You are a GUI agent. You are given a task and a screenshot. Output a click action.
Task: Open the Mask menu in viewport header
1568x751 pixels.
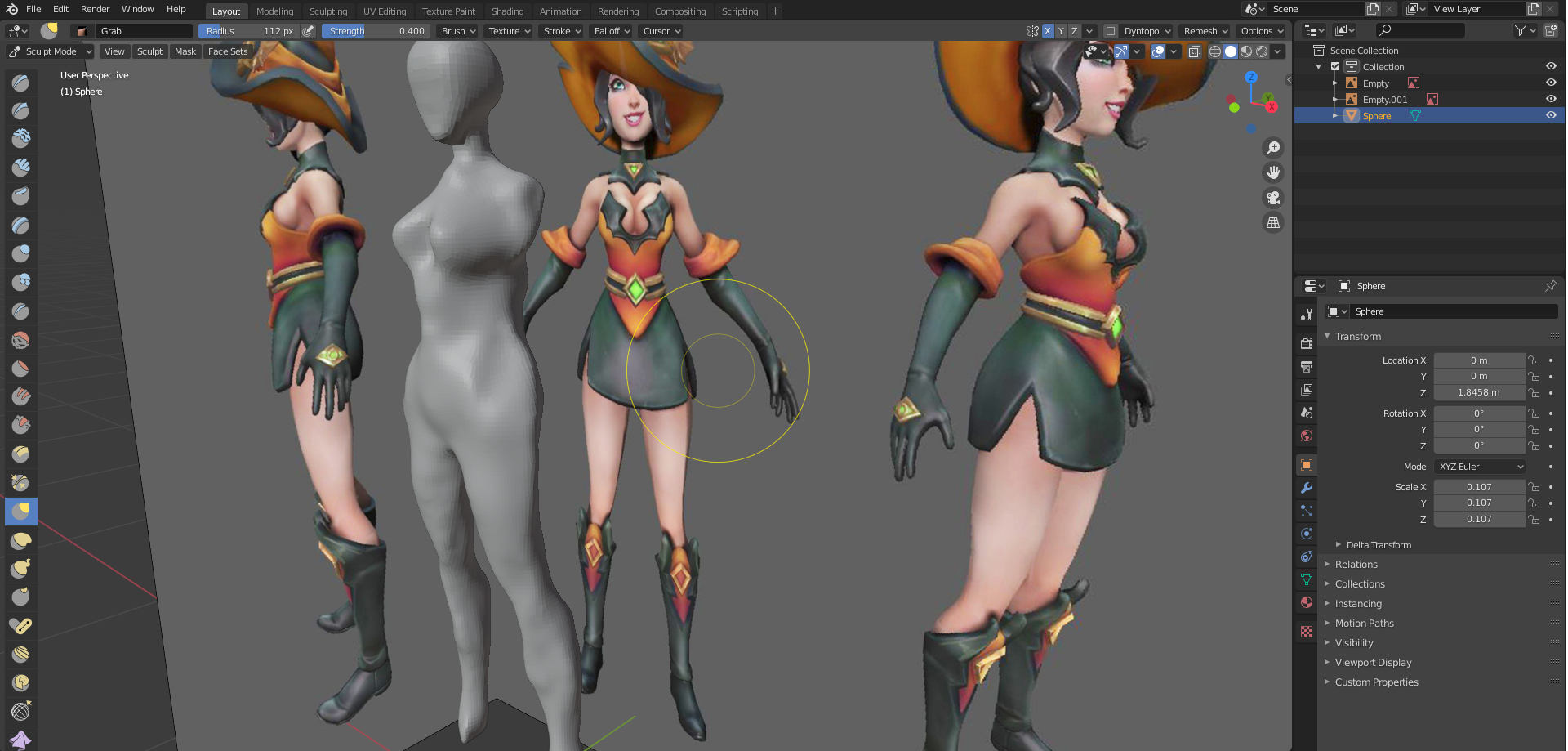coord(185,51)
